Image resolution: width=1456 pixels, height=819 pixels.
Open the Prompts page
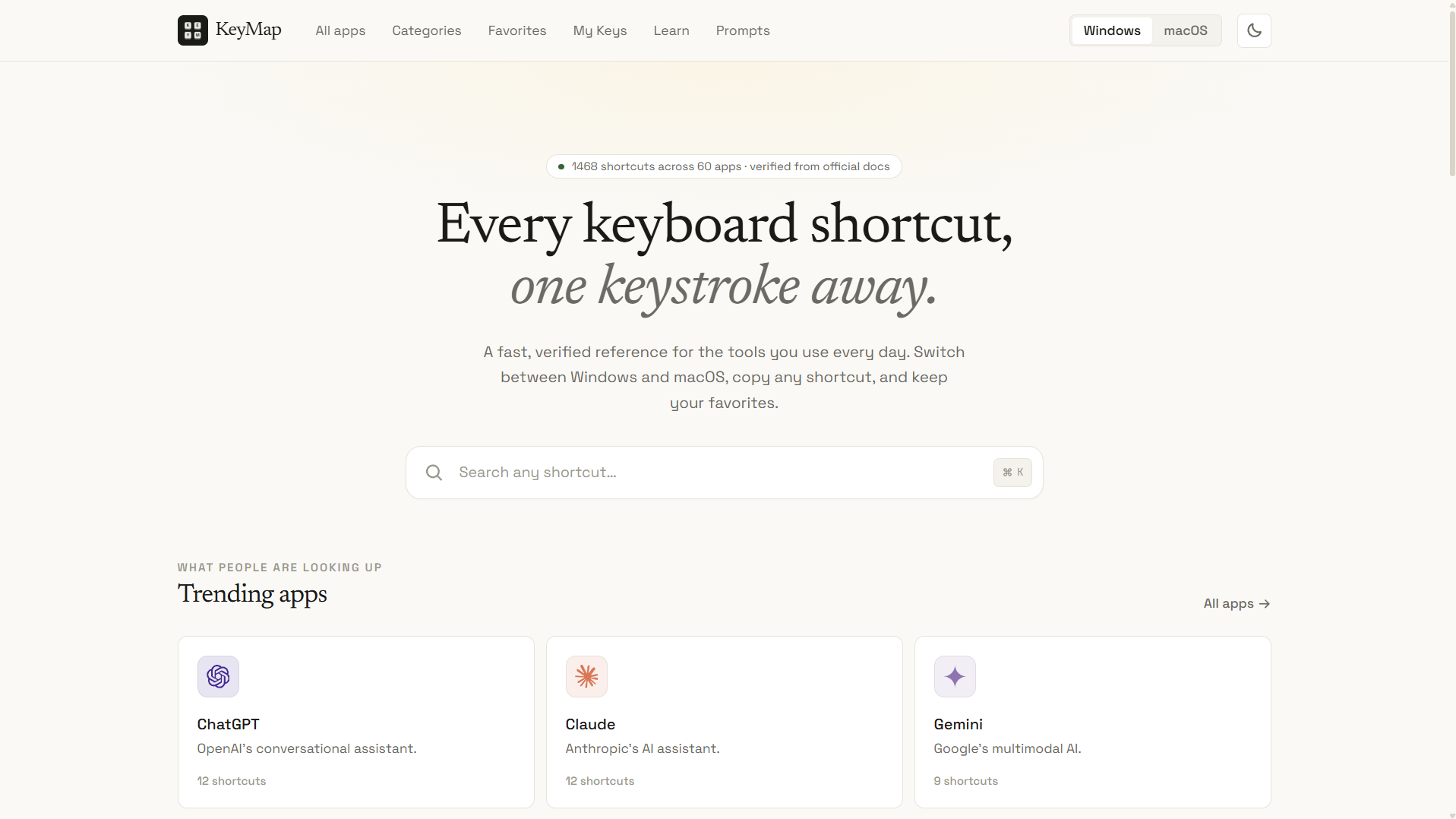[743, 30]
